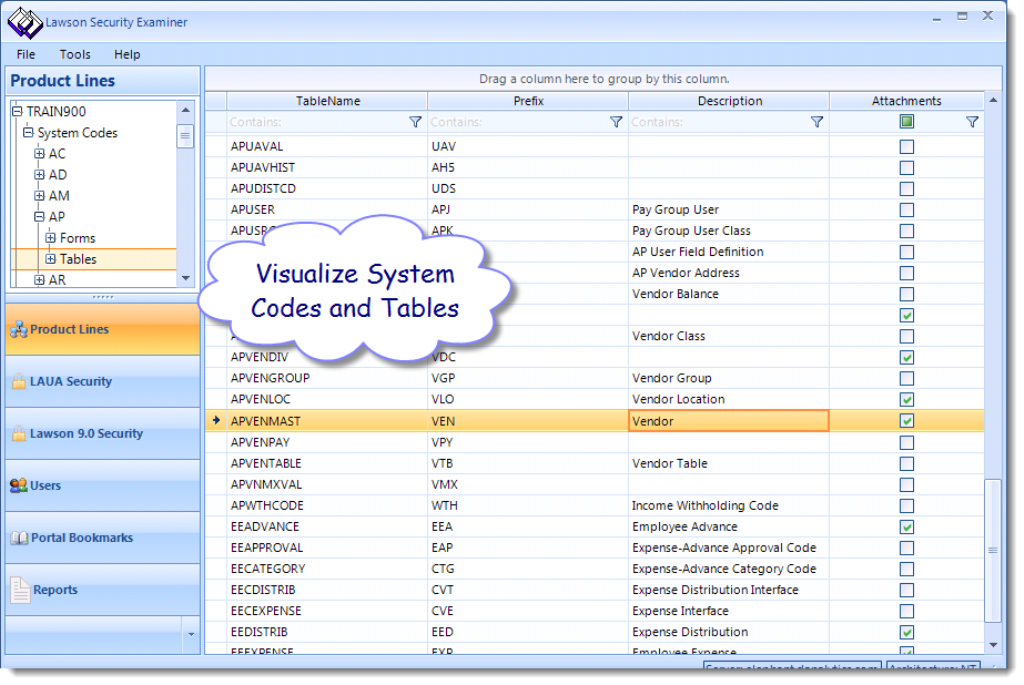Open the LAUA Security section

pos(103,381)
